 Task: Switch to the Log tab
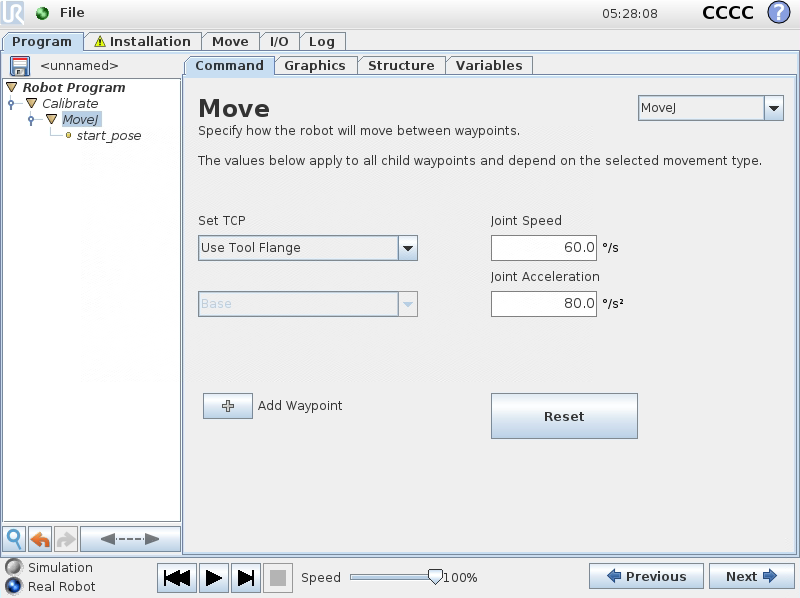tap(322, 42)
